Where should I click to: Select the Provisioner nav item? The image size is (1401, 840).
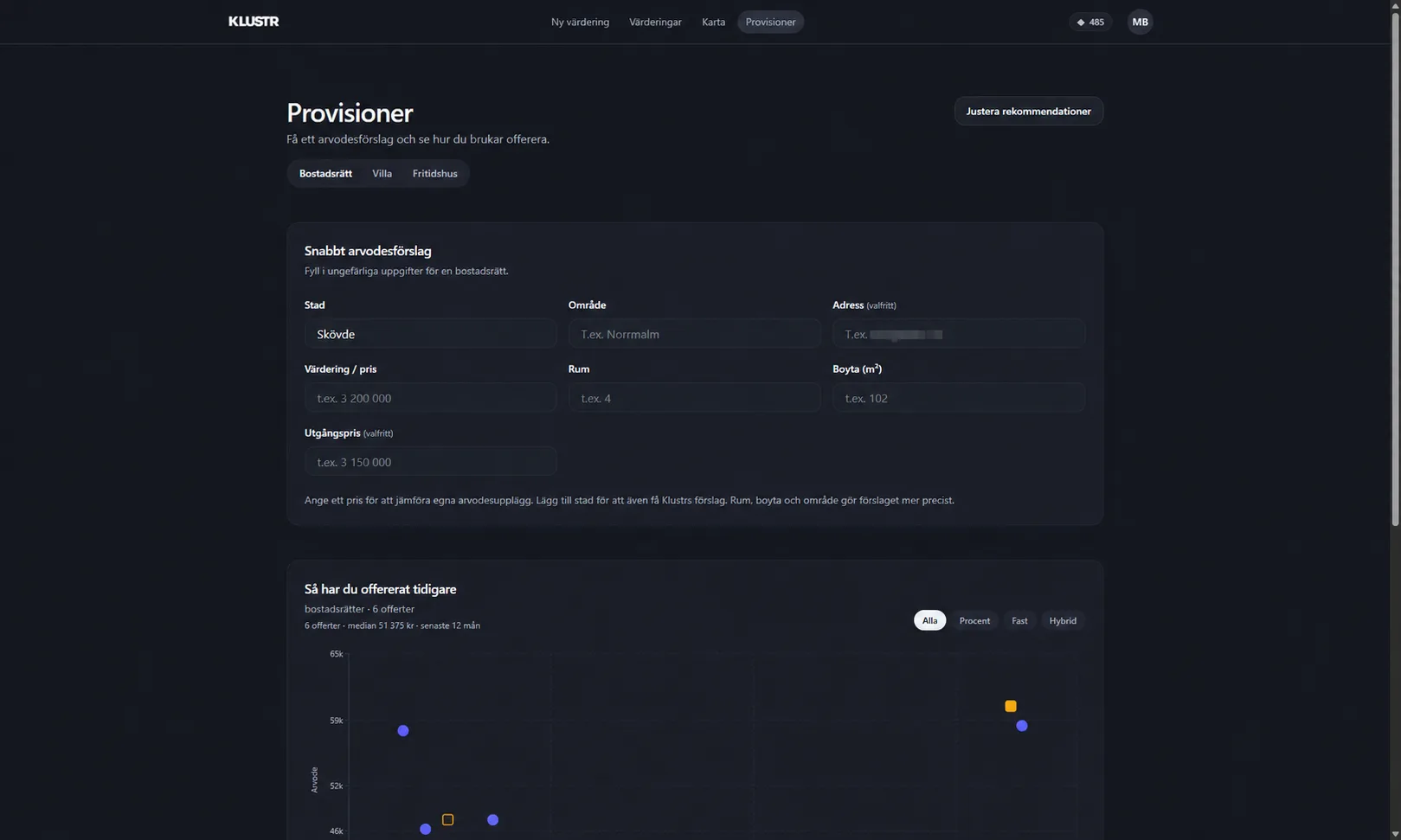tap(770, 22)
